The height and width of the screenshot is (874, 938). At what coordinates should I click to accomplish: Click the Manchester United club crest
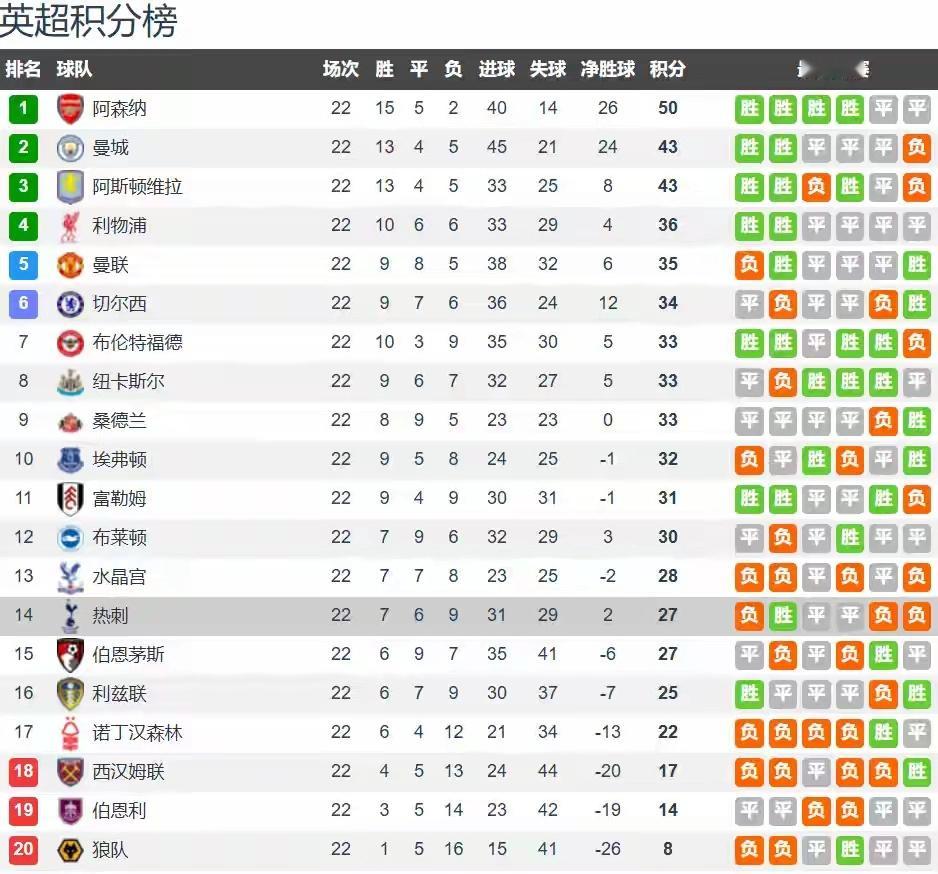click(x=70, y=264)
